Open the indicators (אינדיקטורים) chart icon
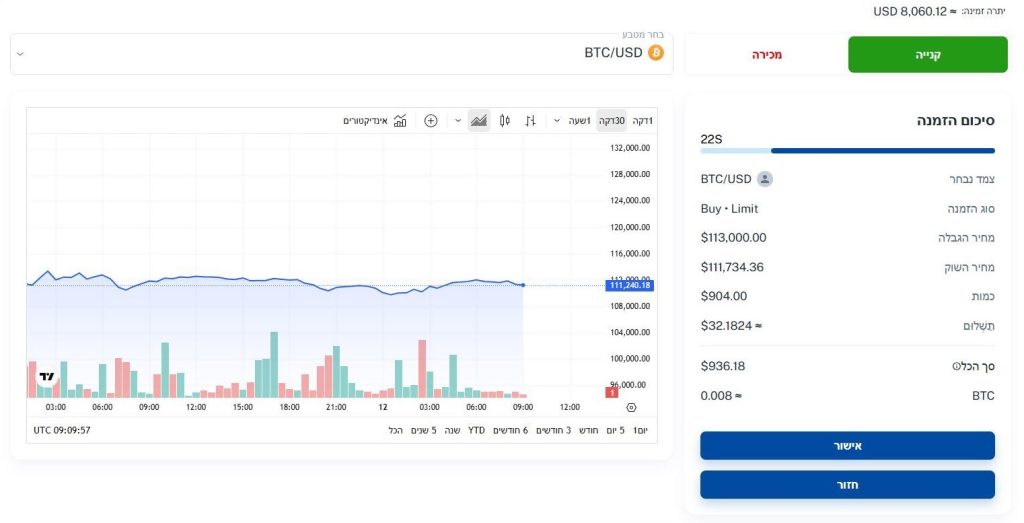Screen dimensions: 1024x523 (400, 121)
